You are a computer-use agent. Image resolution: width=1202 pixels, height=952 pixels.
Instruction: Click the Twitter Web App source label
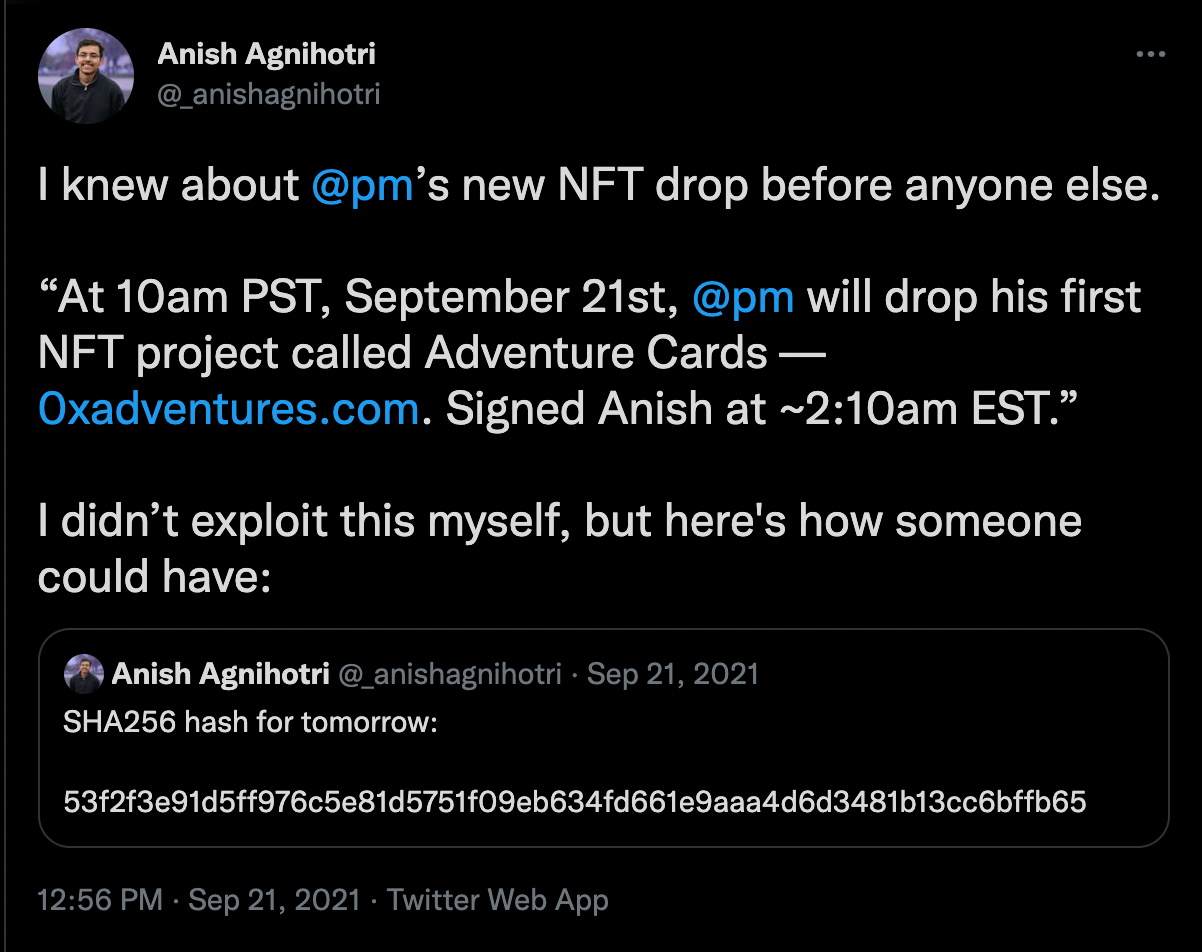click(497, 899)
